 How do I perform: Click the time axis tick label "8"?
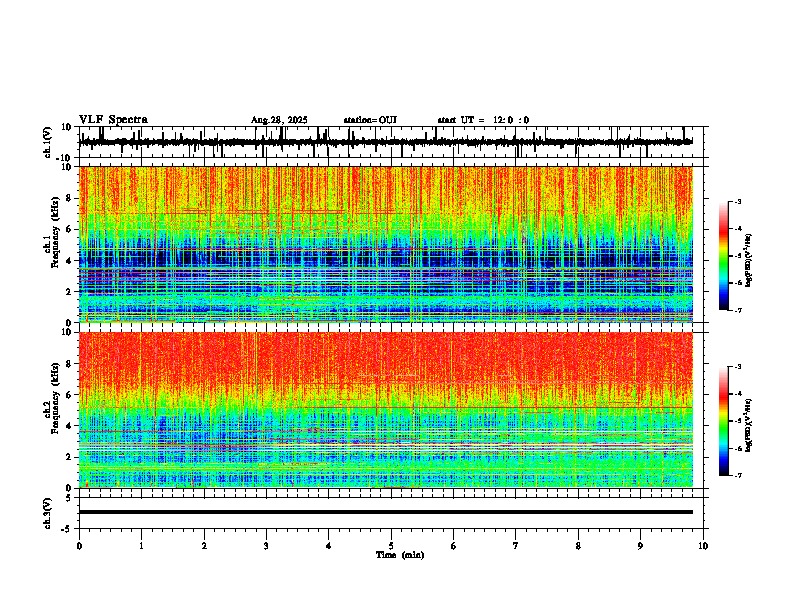click(578, 546)
